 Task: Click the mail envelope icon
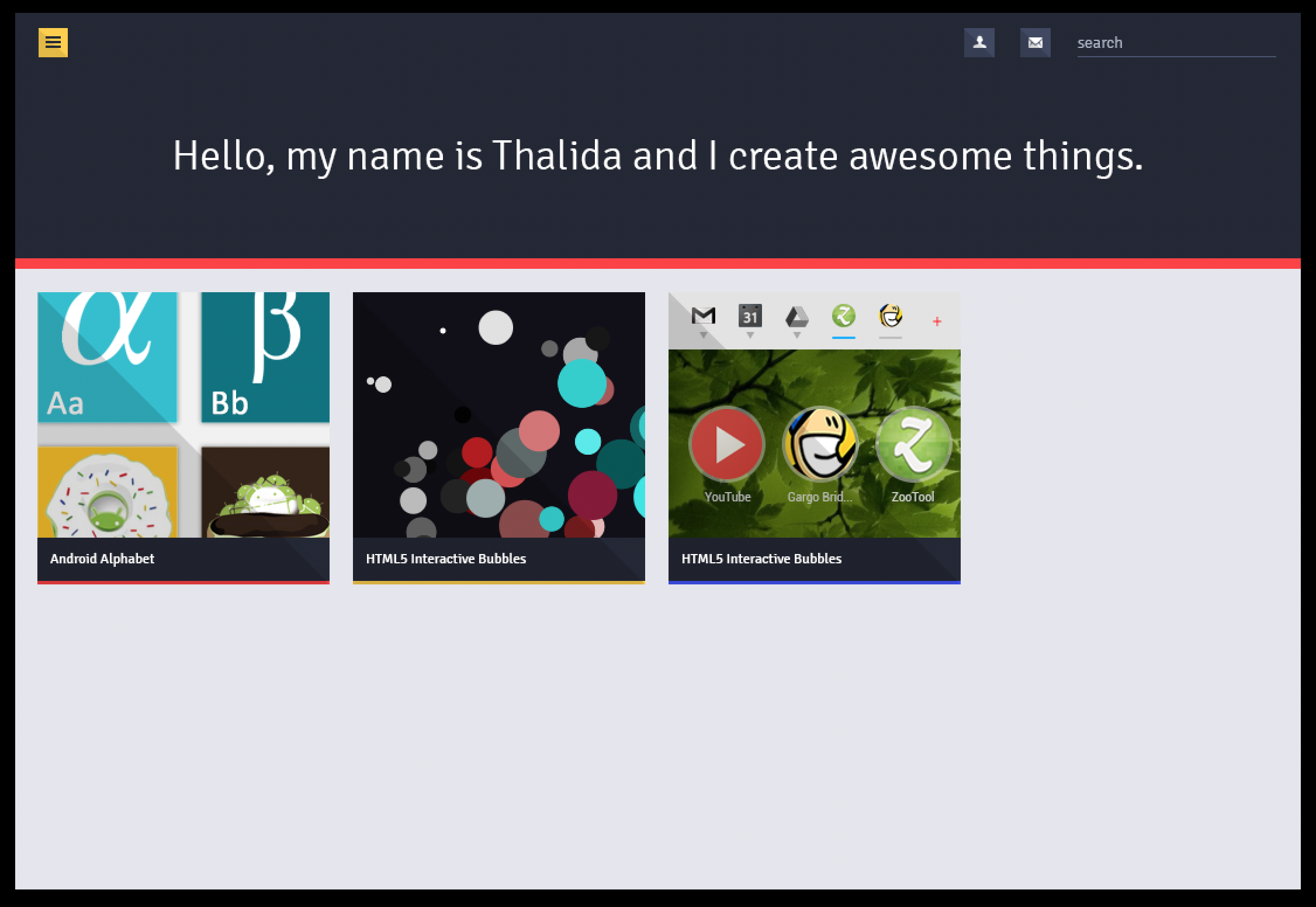[x=1035, y=43]
